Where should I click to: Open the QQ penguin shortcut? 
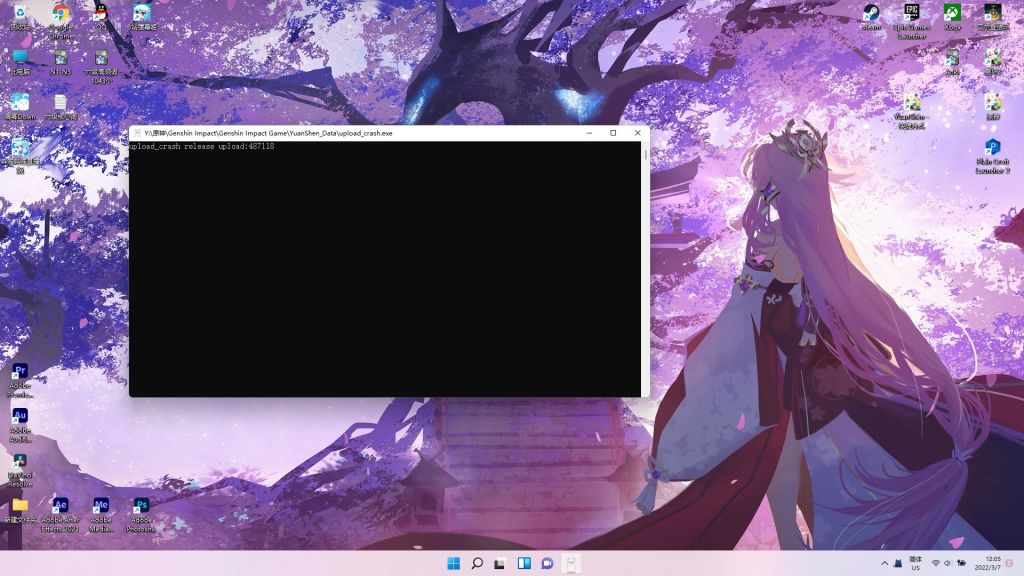(101, 17)
